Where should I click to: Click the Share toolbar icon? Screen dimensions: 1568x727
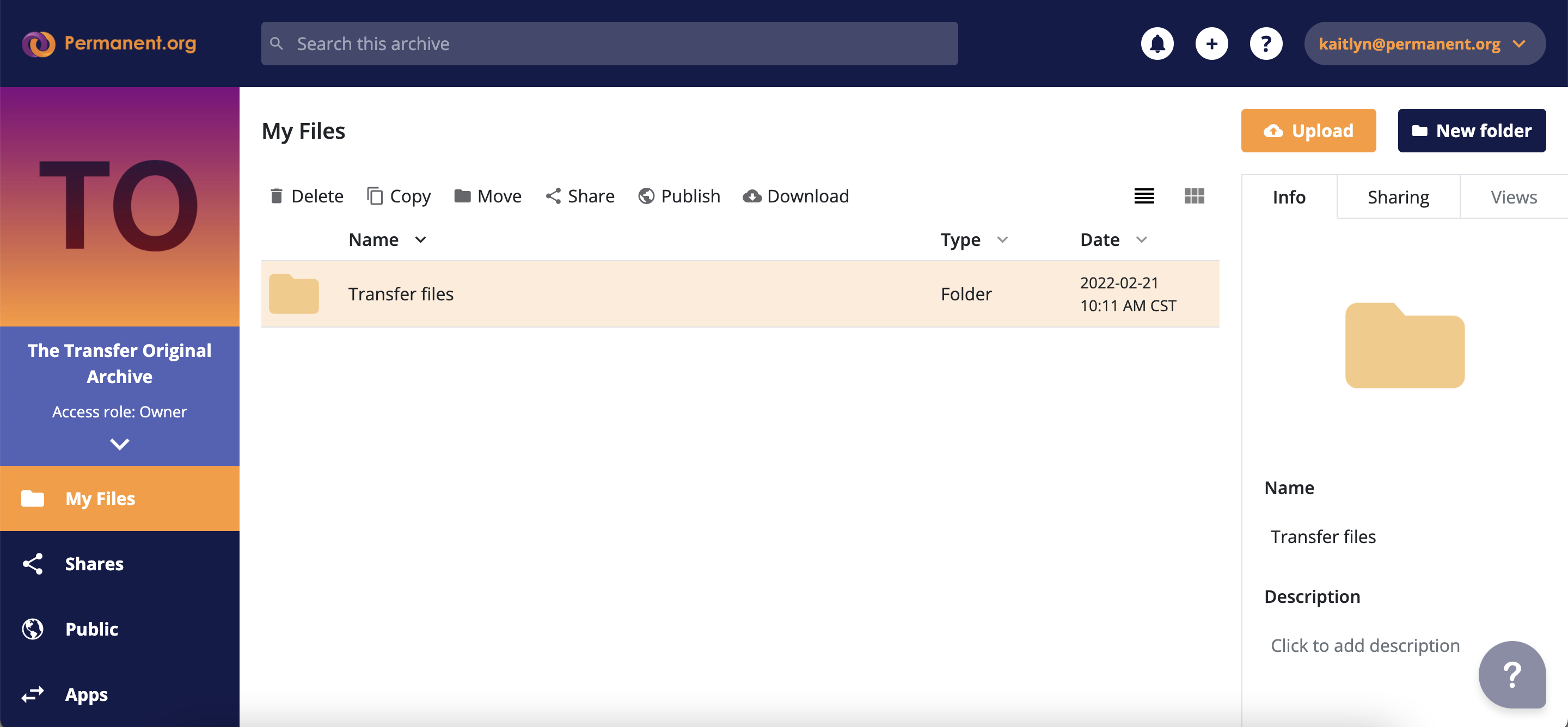(553, 196)
